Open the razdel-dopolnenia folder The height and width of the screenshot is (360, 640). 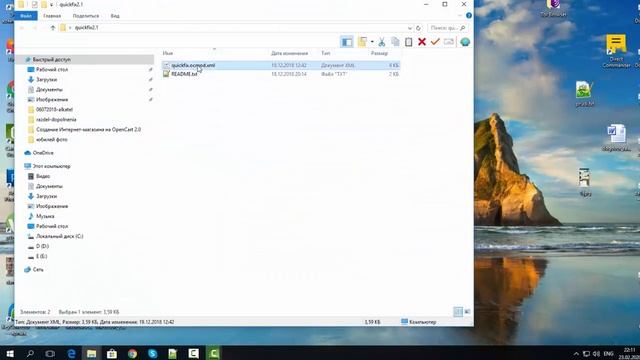point(56,120)
